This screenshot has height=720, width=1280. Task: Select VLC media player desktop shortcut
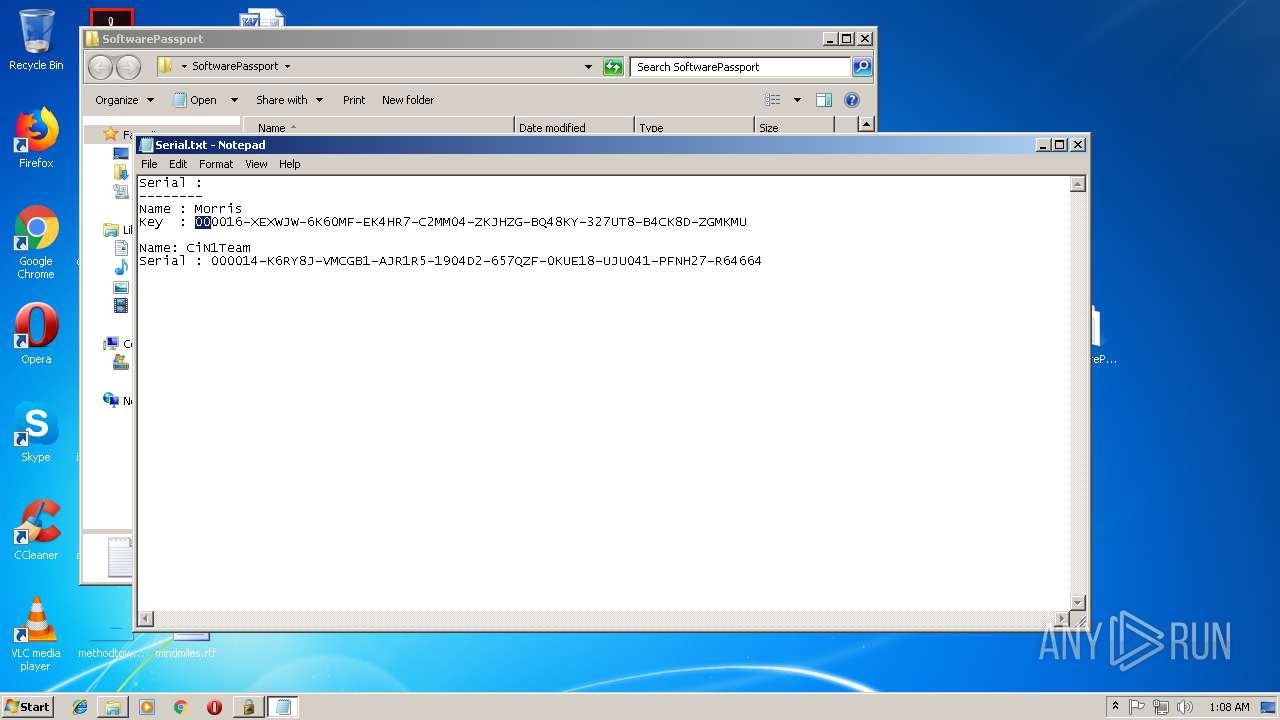36,634
